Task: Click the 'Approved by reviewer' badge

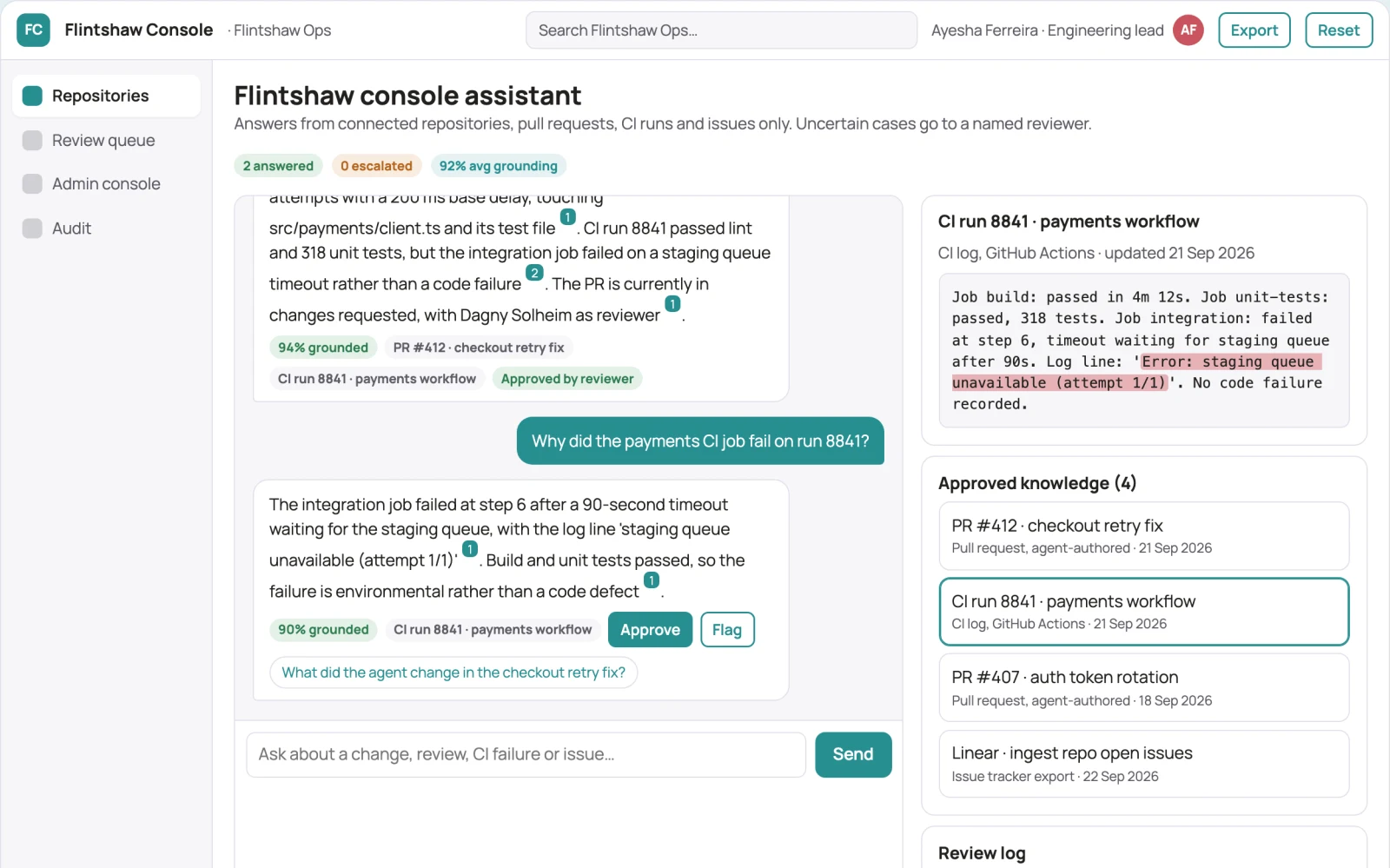Action: (x=567, y=379)
